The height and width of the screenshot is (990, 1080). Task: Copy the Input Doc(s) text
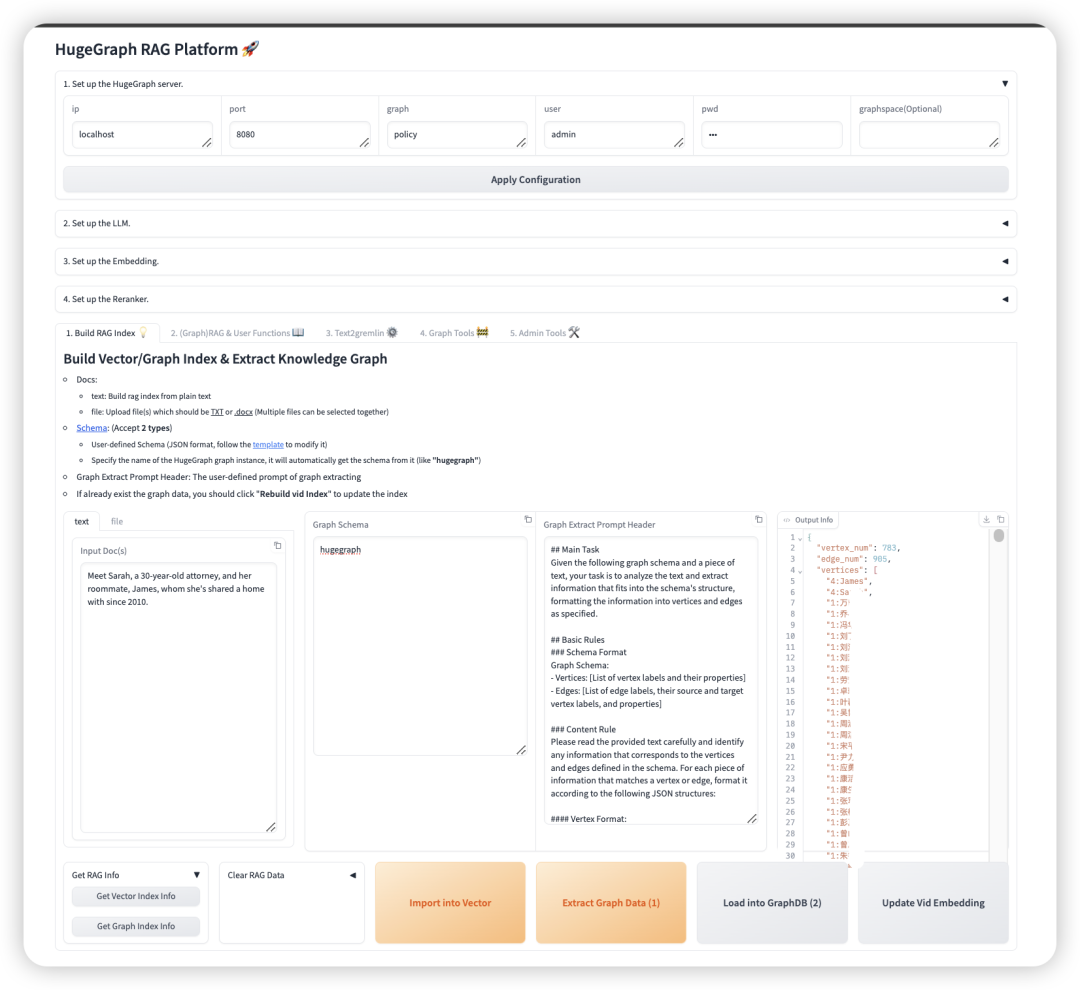pyautogui.click(x=278, y=546)
